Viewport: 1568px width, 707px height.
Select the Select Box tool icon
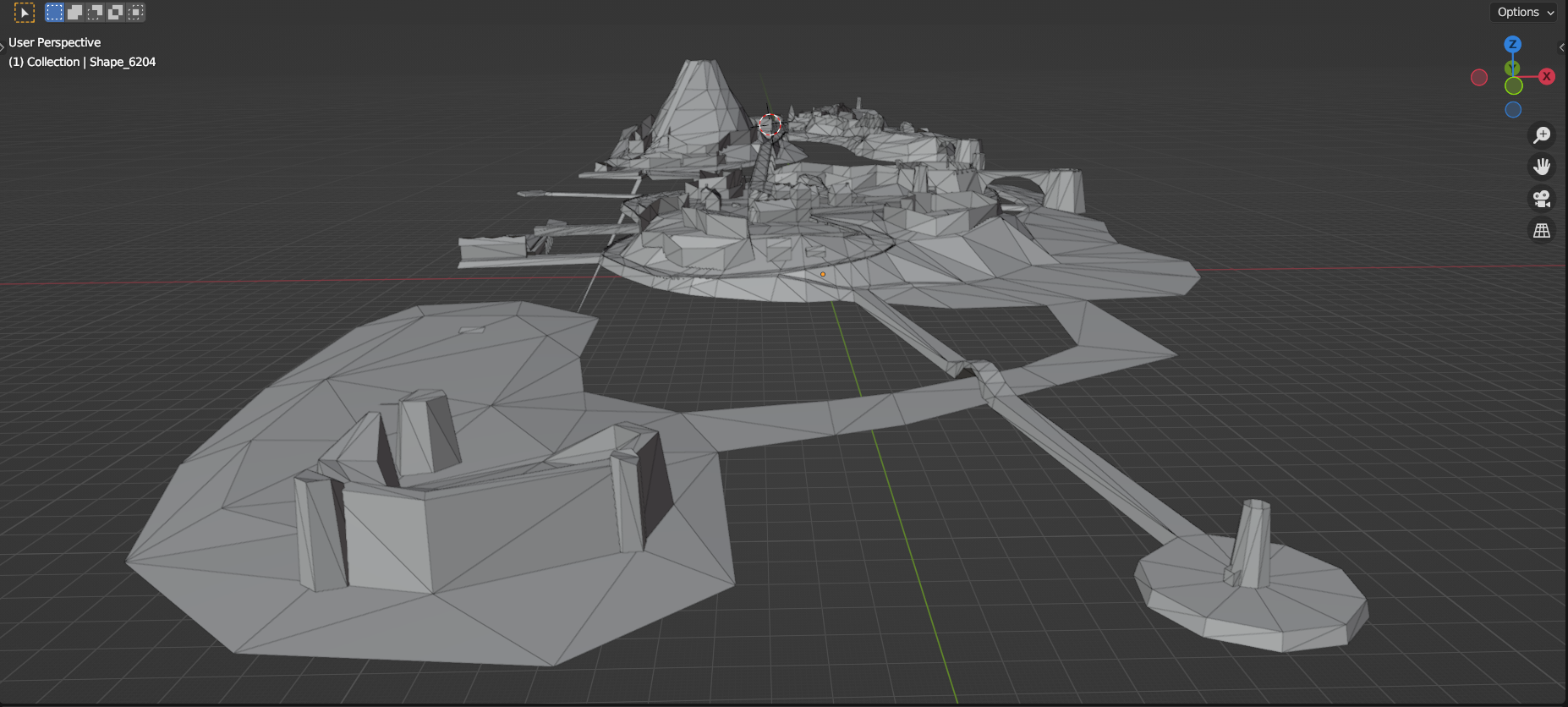25,13
